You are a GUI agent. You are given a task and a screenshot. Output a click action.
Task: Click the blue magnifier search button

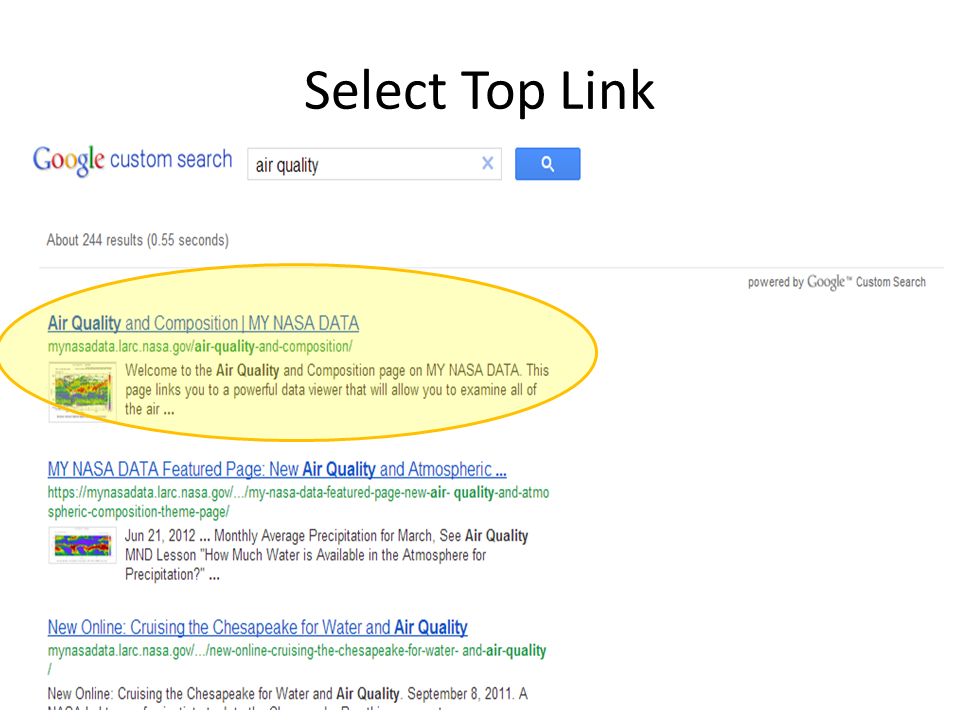tap(547, 163)
